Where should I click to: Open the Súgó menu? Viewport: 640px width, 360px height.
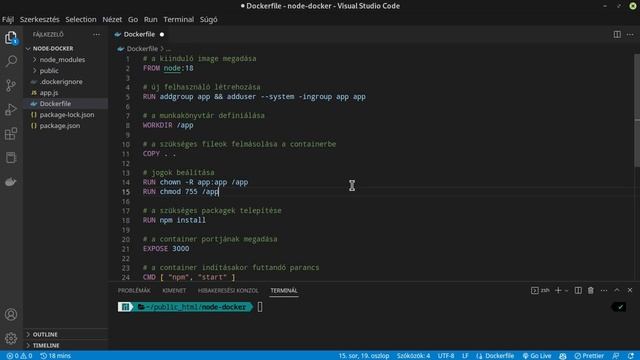click(209, 20)
